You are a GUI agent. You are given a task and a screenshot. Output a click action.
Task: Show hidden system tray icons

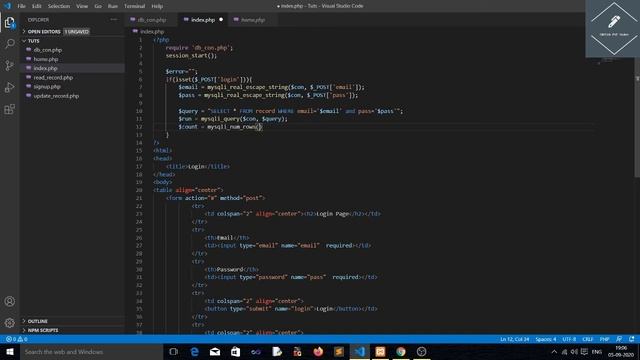click(x=554, y=351)
